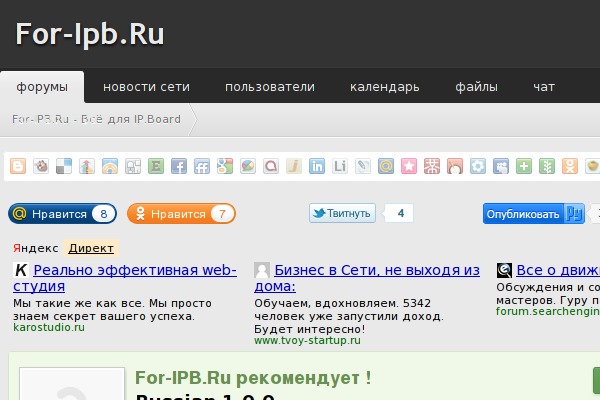Share to Delicious checkered icon

(x=64, y=167)
